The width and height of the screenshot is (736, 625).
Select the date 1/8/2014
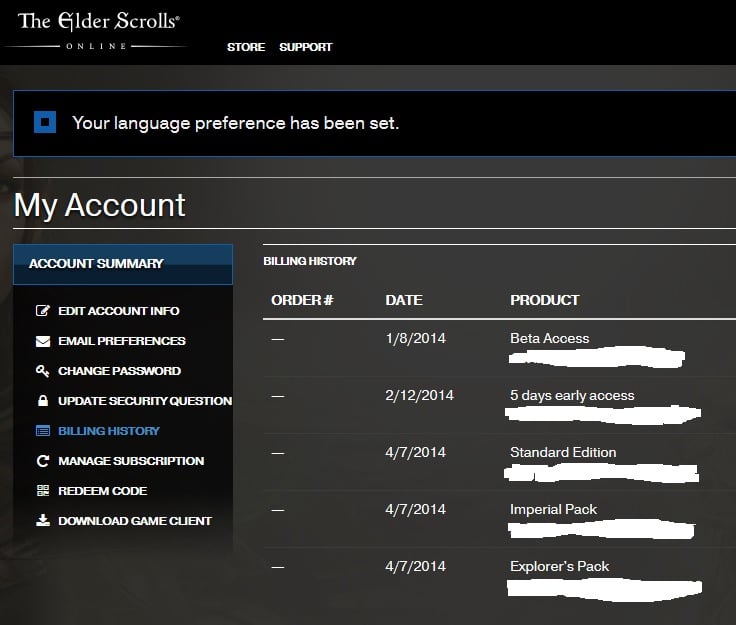point(415,338)
